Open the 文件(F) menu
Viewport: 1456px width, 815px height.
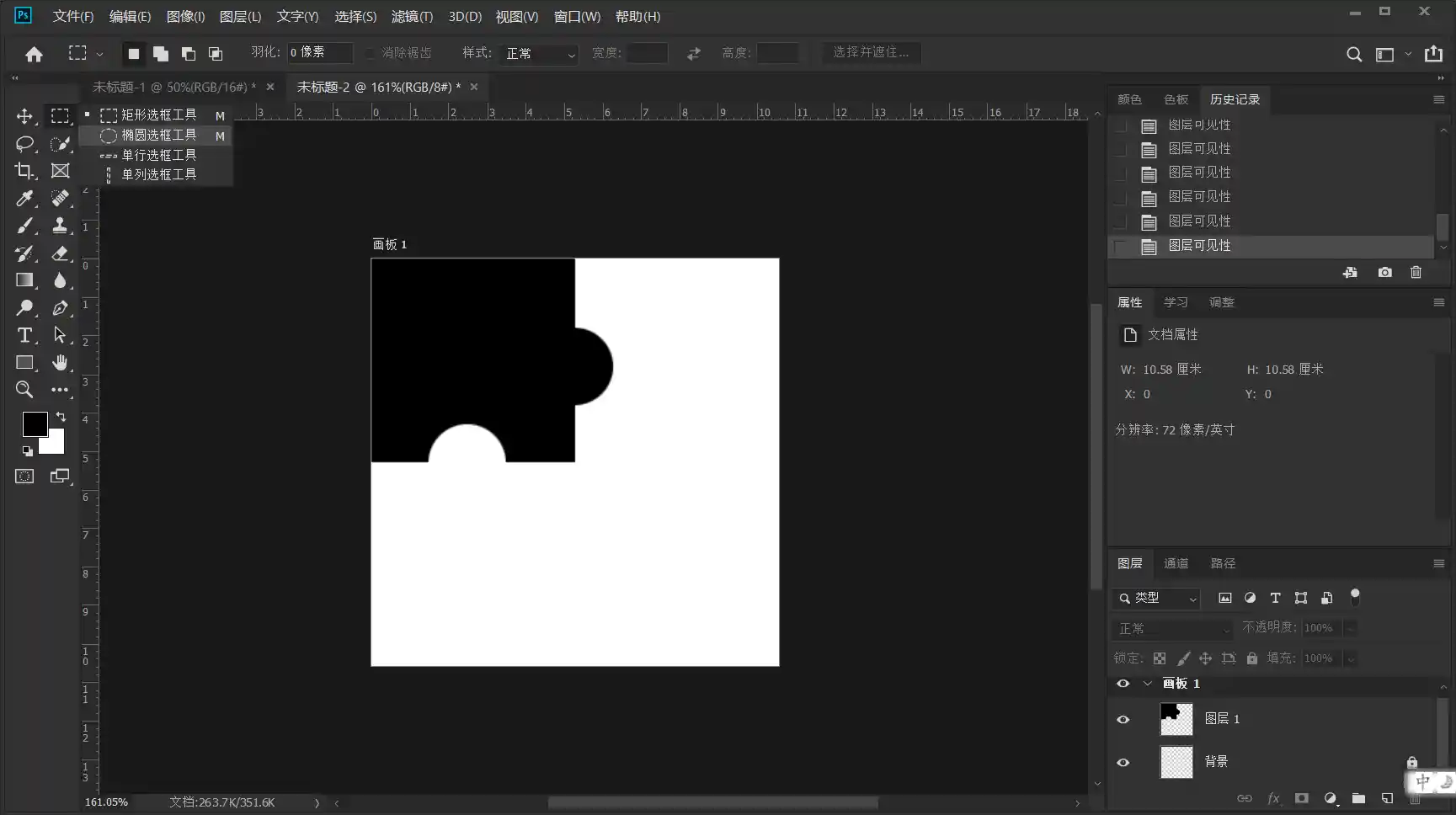(x=73, y=17)
